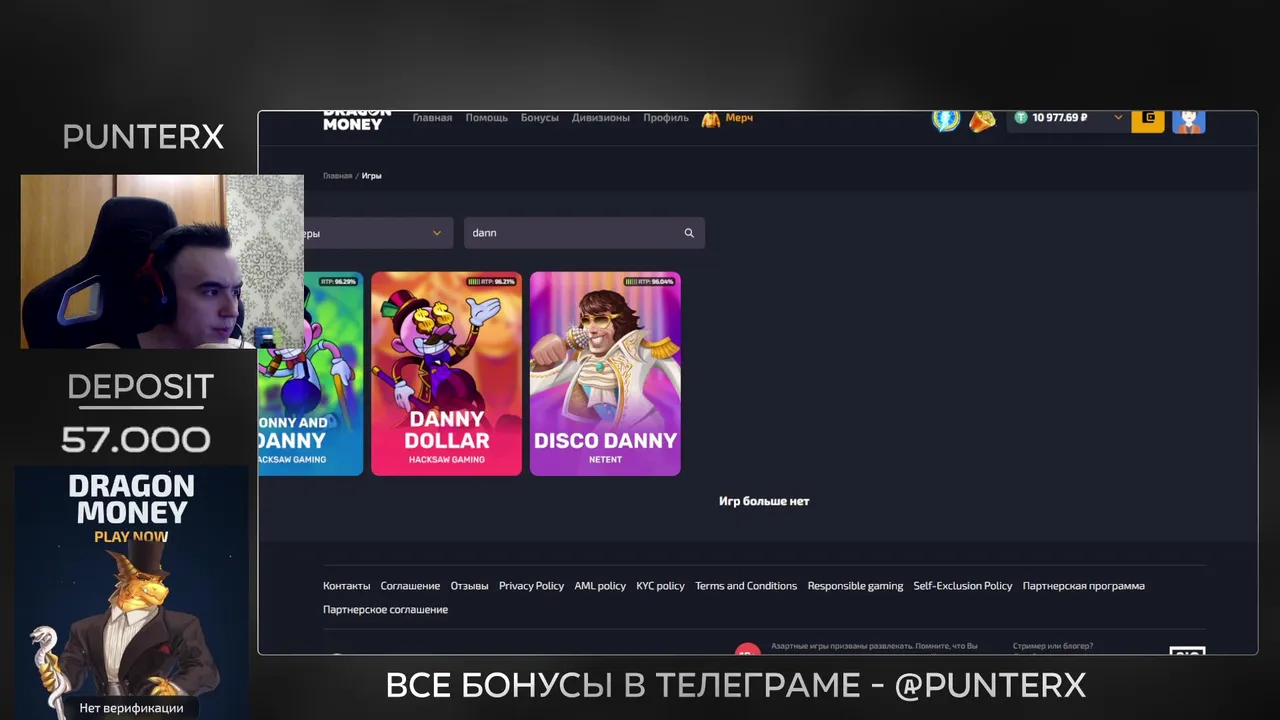
Task: Open the user avatar profile
Action: pyautogui.click(x=1189, y=121)
